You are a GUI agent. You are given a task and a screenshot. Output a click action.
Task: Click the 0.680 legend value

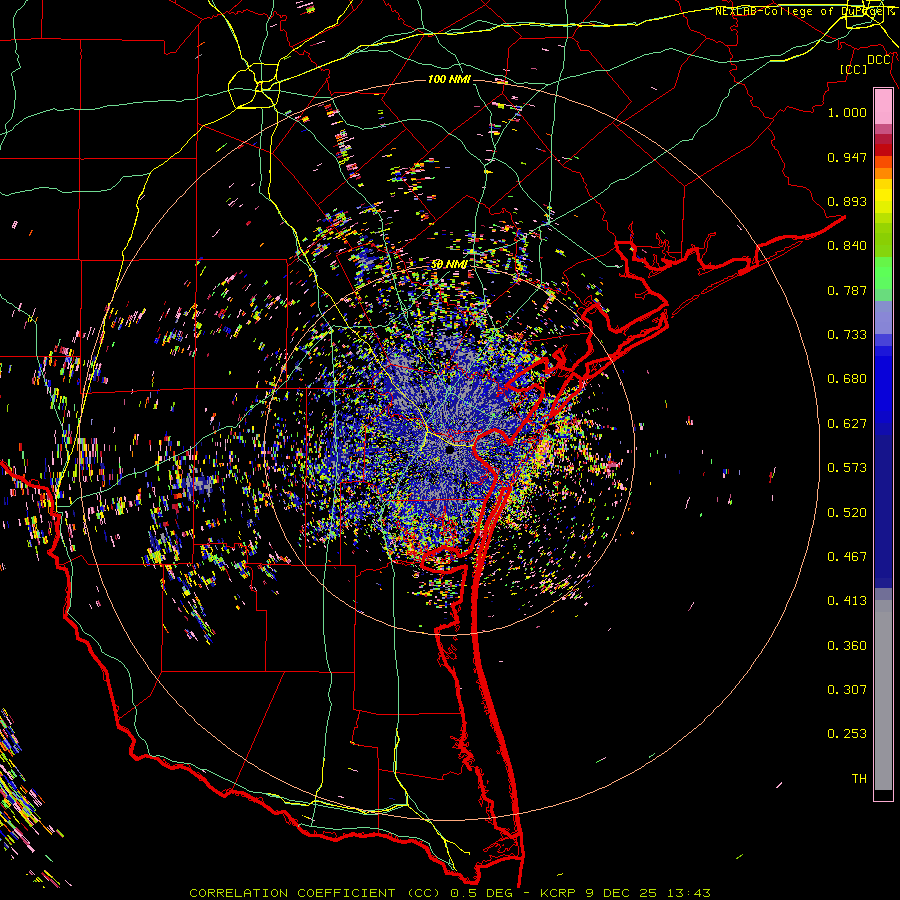(x=847, y=379)
